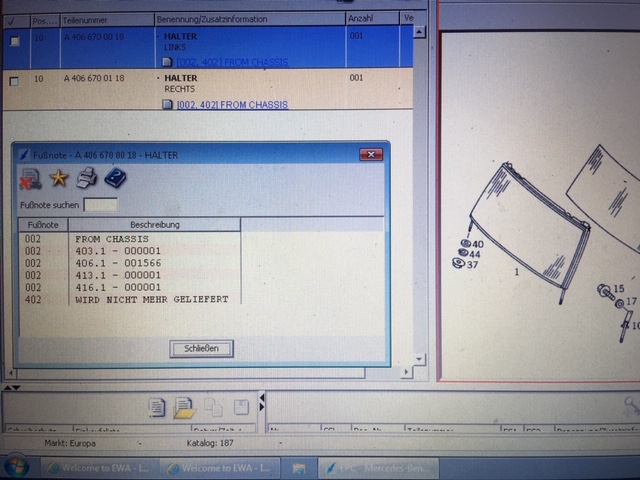Image resolution: width=640 pixels, height=480 pixels.
Task: Click 'Markt: Europa' in status bar
Action: coord(70,443)
